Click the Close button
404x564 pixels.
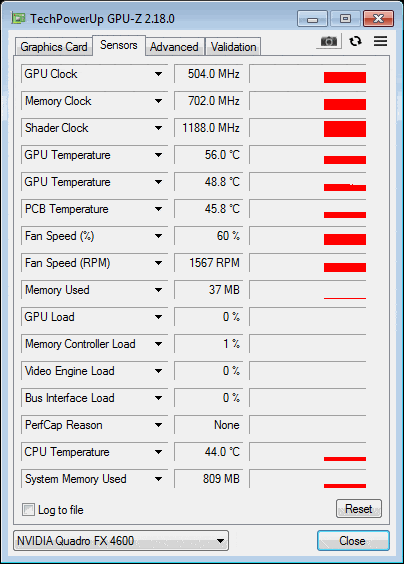353,540
